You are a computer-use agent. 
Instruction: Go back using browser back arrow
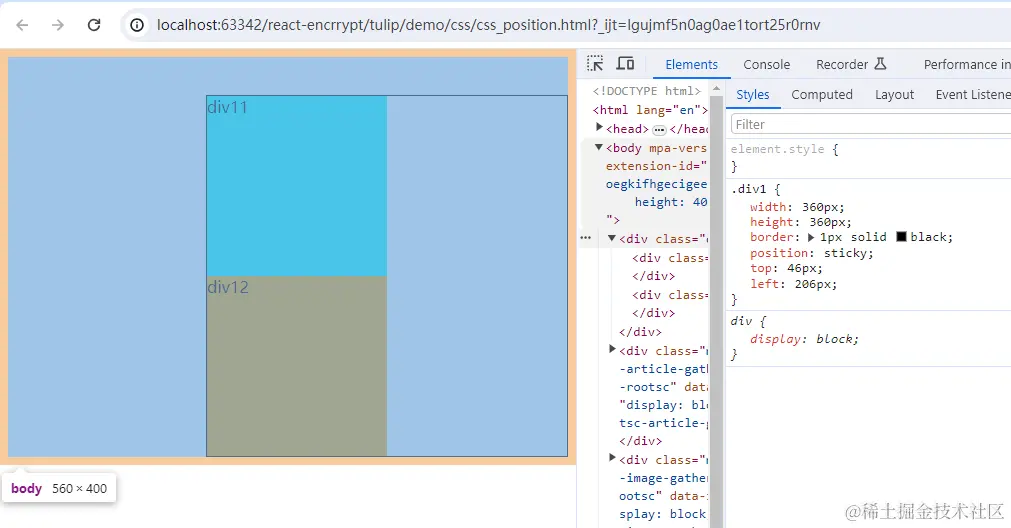point(22,25)
